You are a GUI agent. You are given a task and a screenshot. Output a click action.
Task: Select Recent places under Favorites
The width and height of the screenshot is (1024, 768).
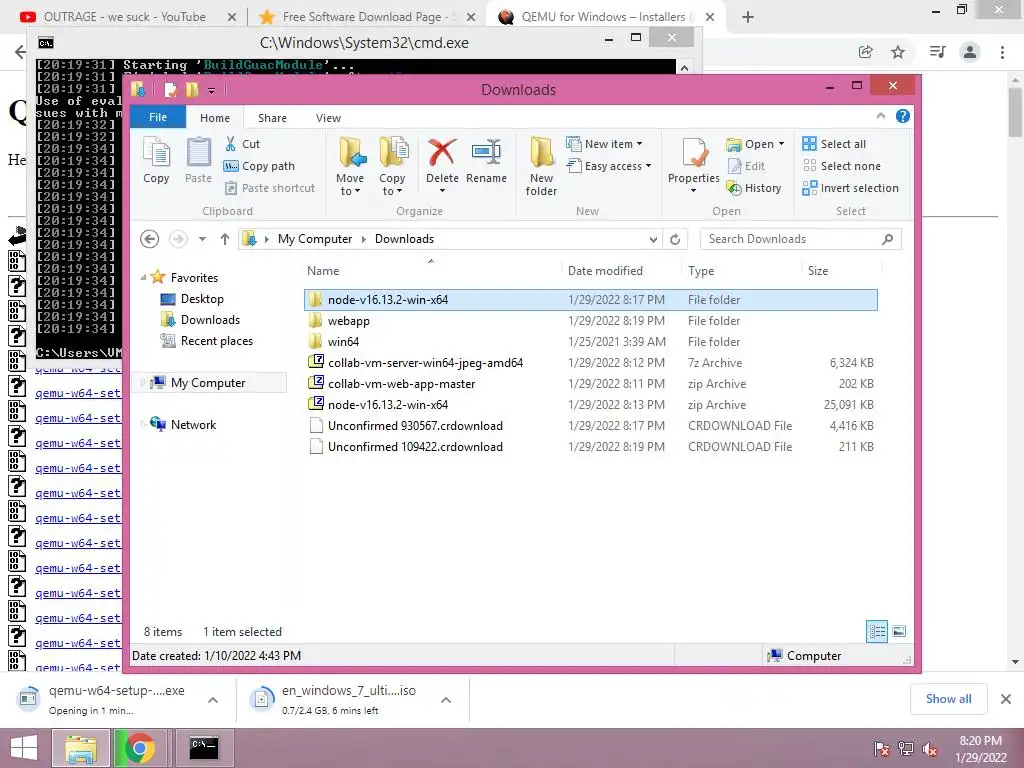[206, 341]
